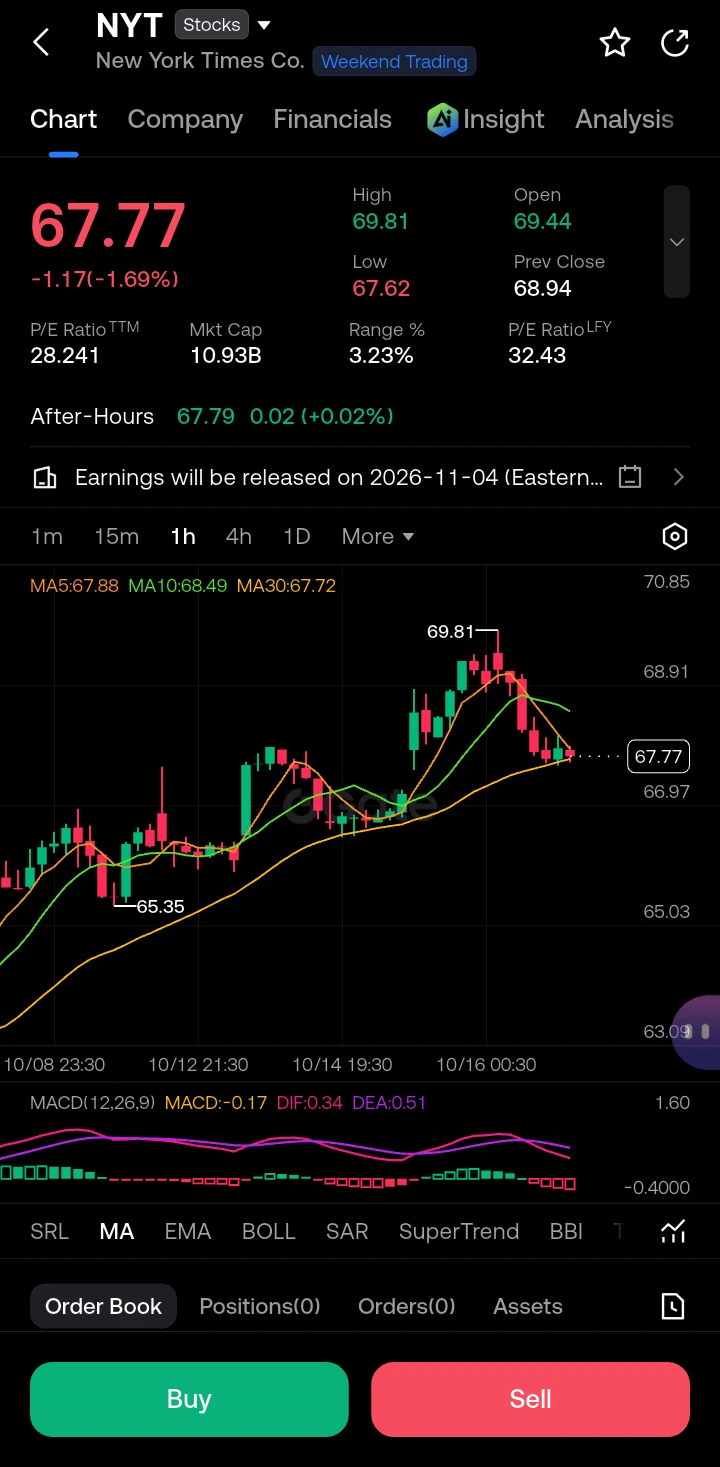Tap the Open price value 69.44
This screenshot has width=720, height=1467.
coord(543,221)
